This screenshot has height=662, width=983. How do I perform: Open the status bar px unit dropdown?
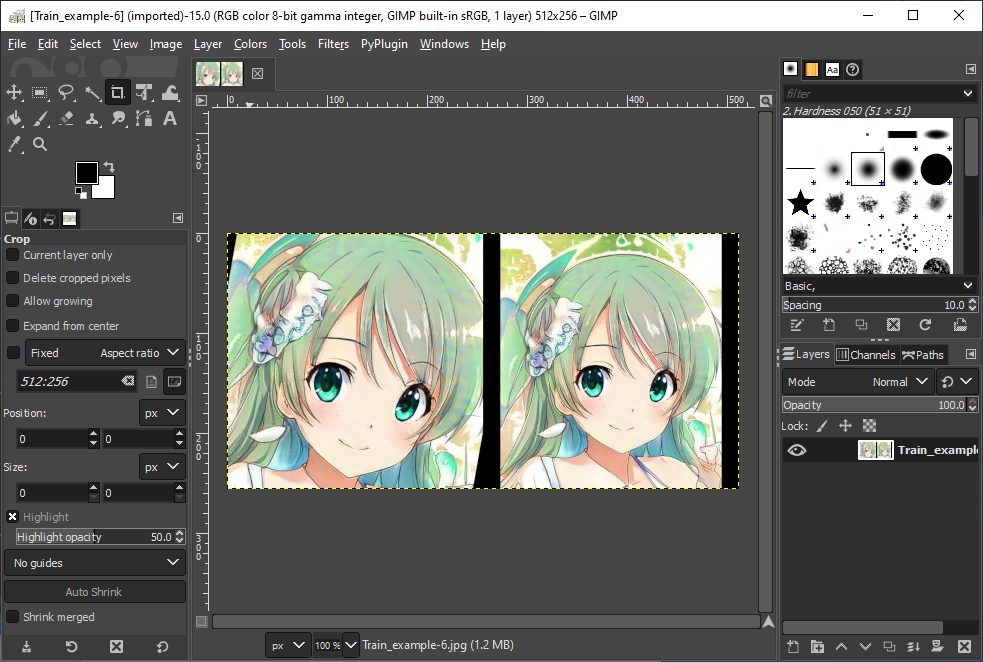pyautogui.click(x=288, y=645)
